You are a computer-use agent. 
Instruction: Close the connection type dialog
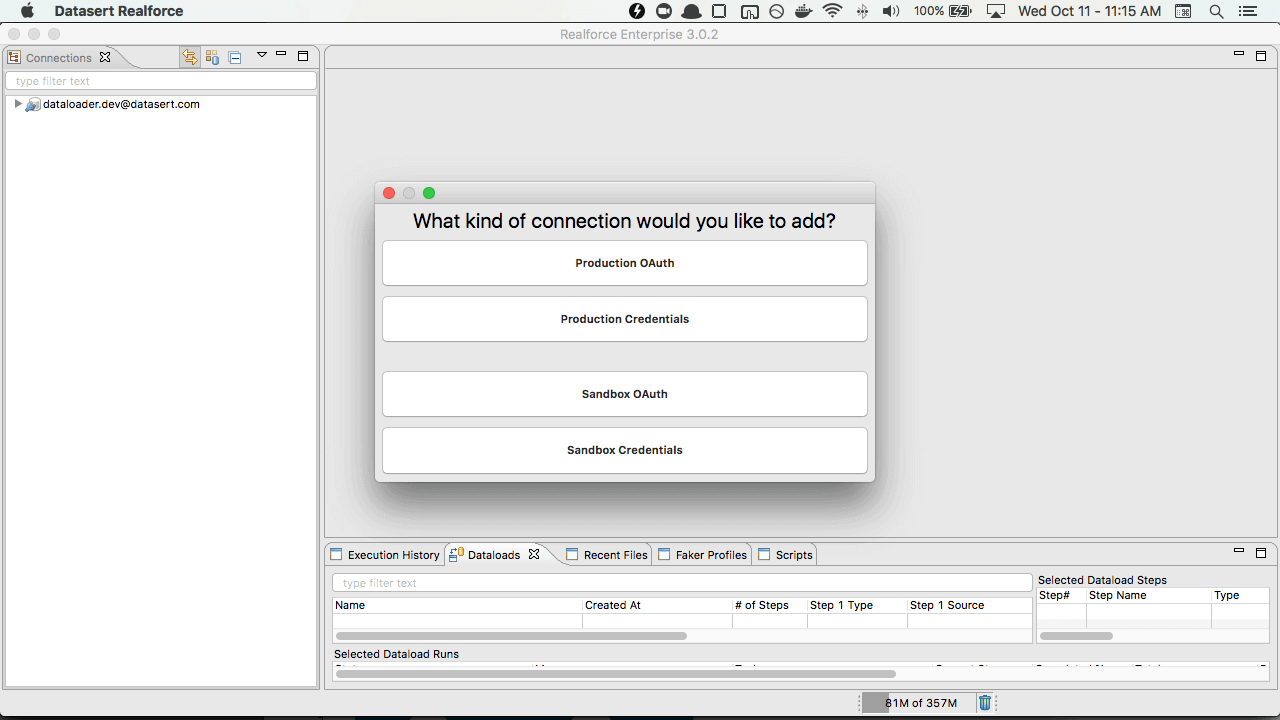click(x=389, y=193)
